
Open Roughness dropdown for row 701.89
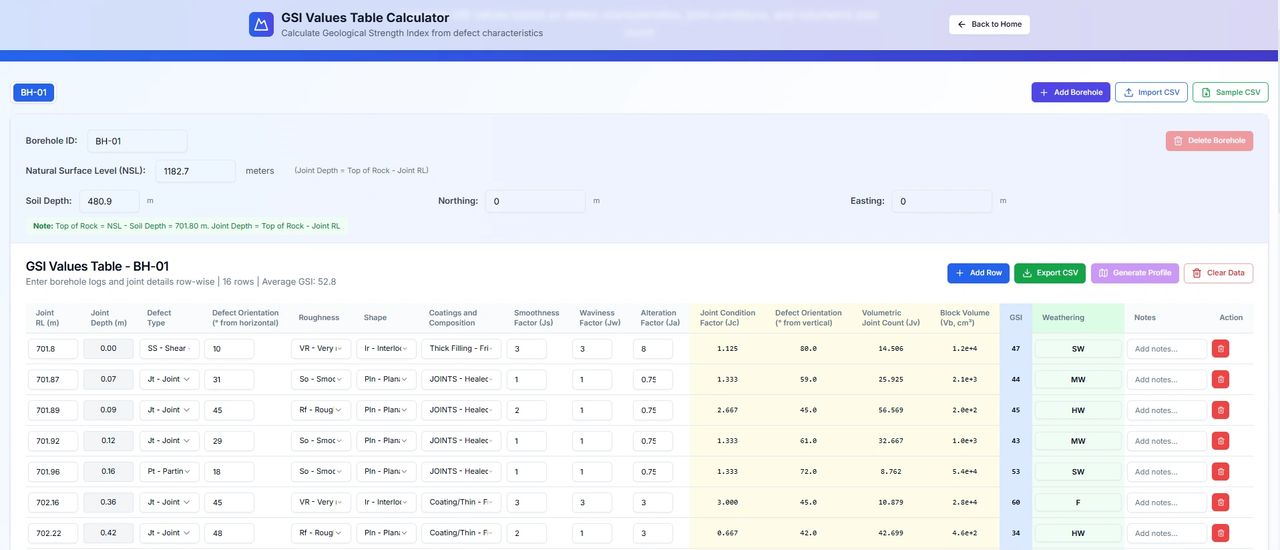click(321, 410)
